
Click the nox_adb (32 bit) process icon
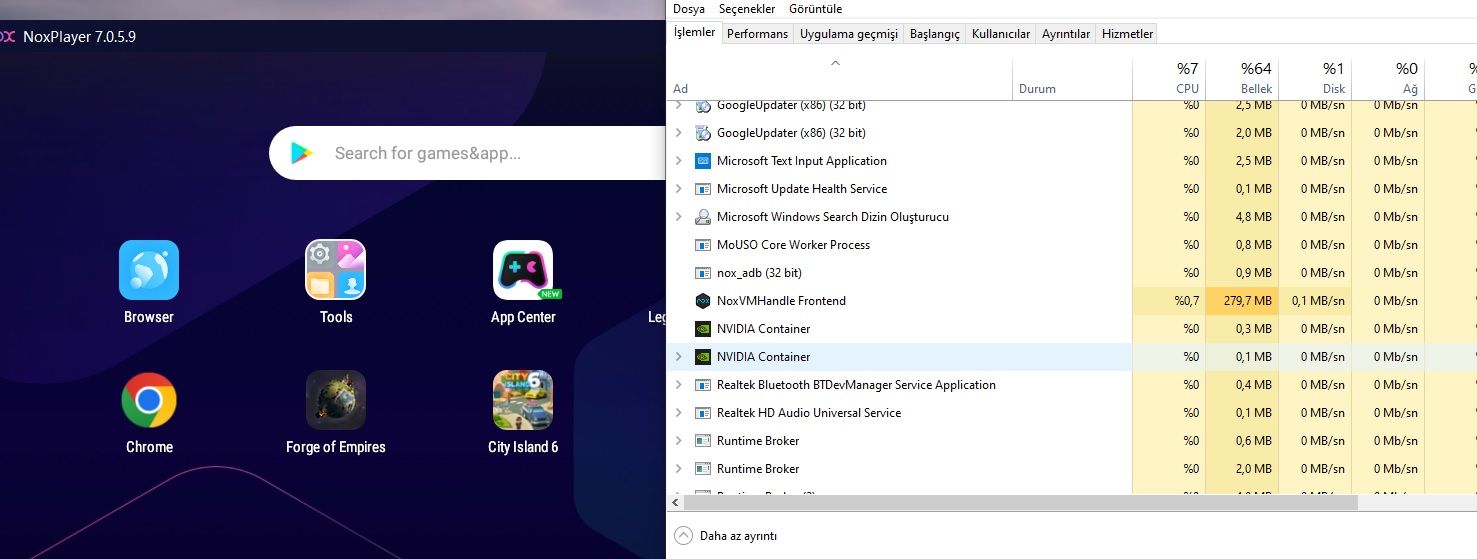pos(702,272)
